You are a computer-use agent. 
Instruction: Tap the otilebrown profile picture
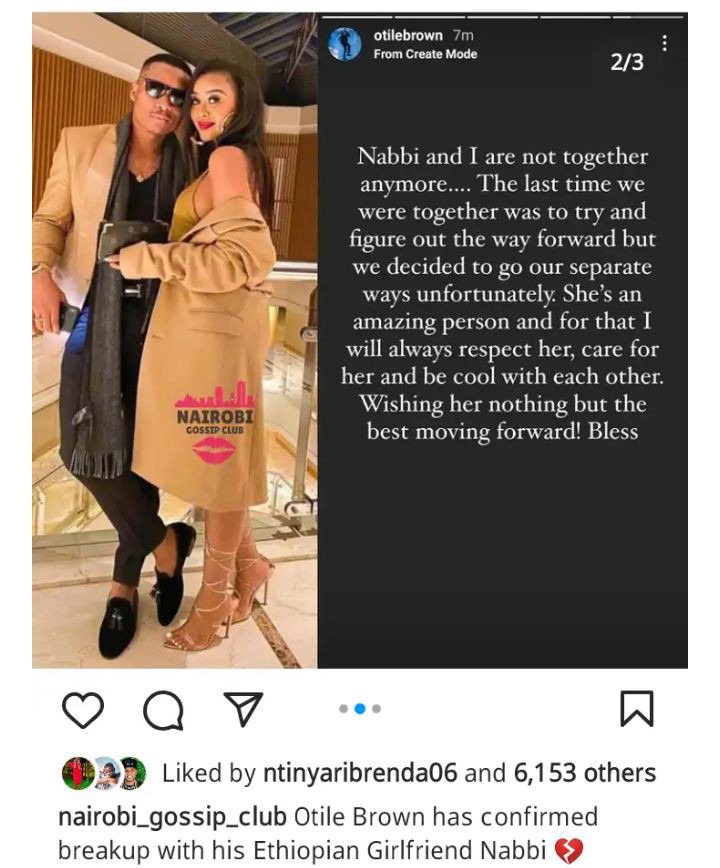(345, 44)
